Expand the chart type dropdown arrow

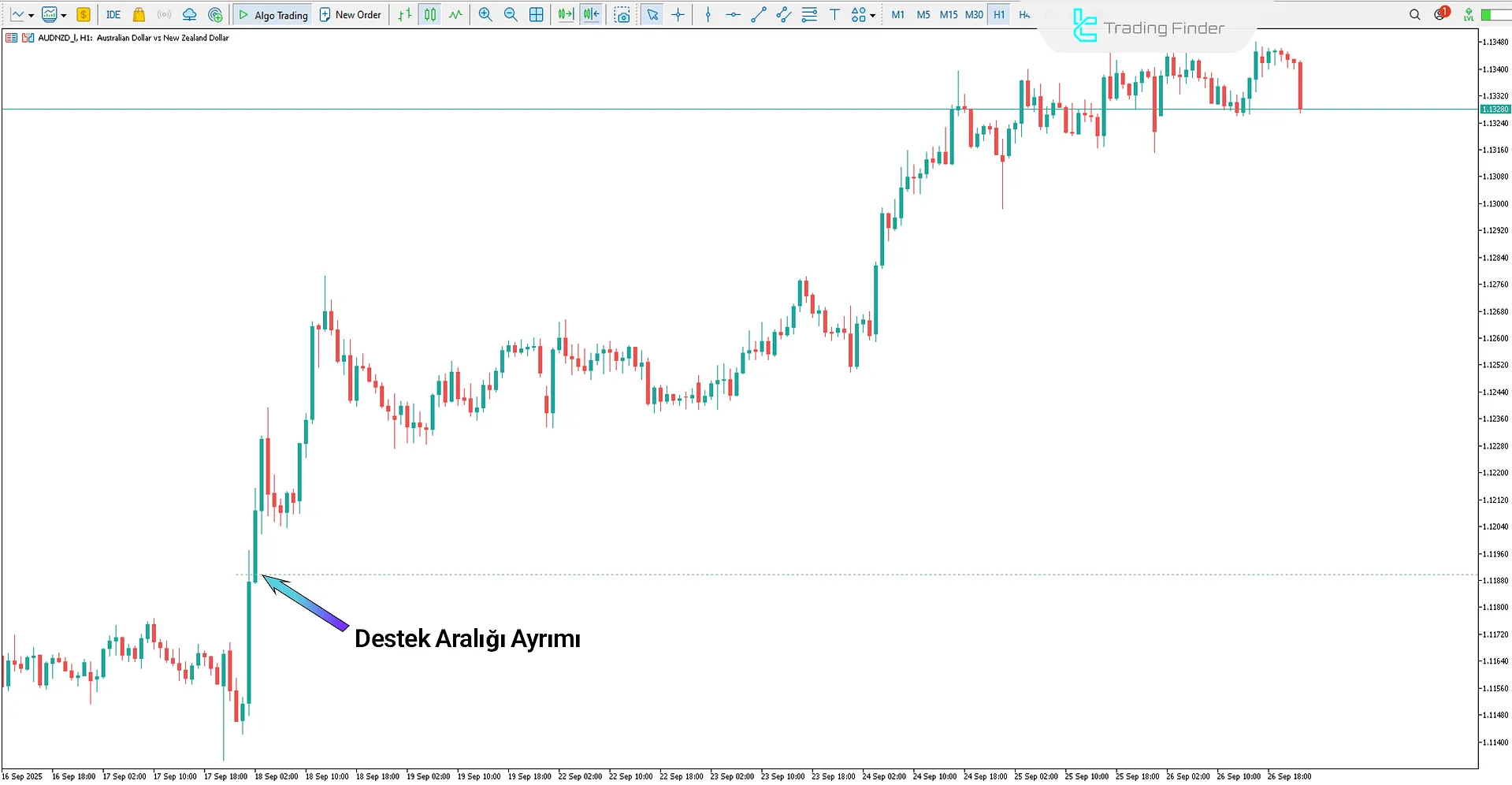31,15
